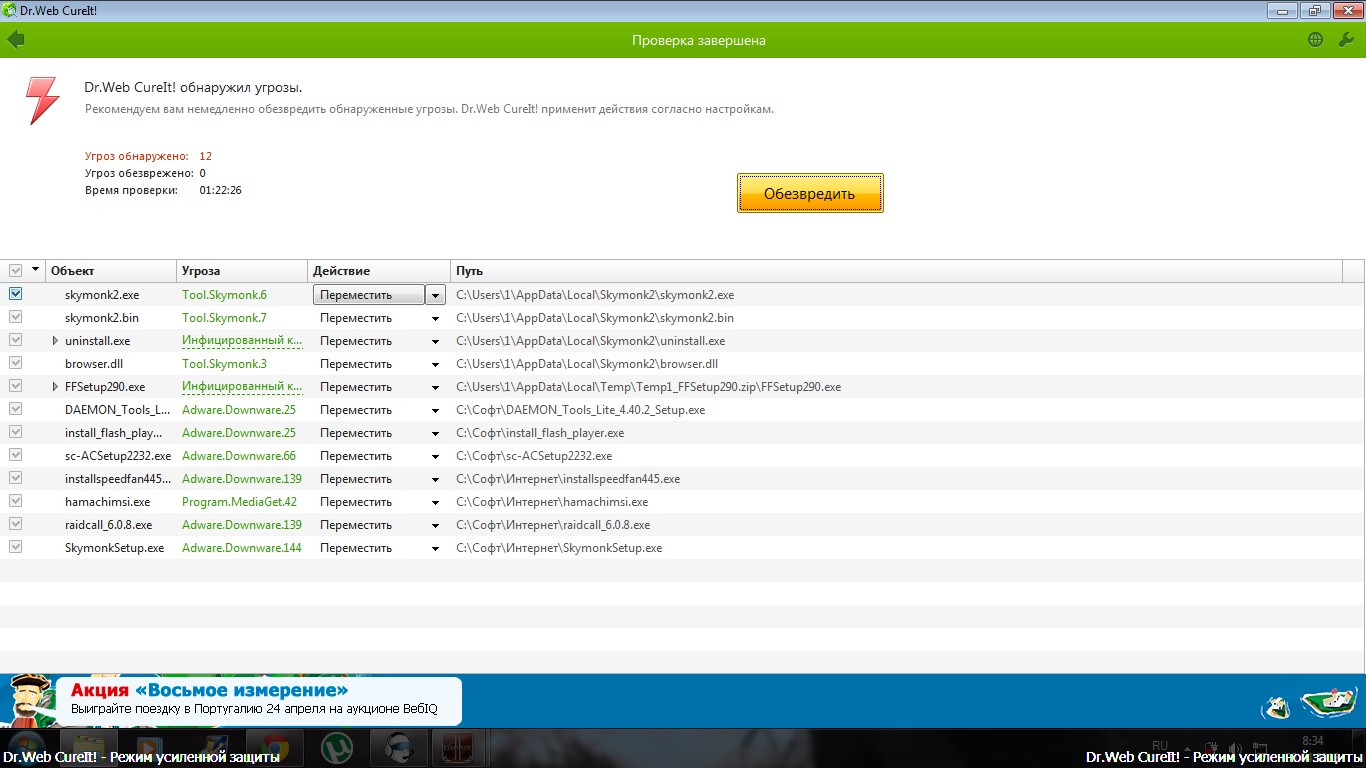Select the hamachimsi.exe object name
This screenshot has width=1366, height=768.
pos(107,502)
